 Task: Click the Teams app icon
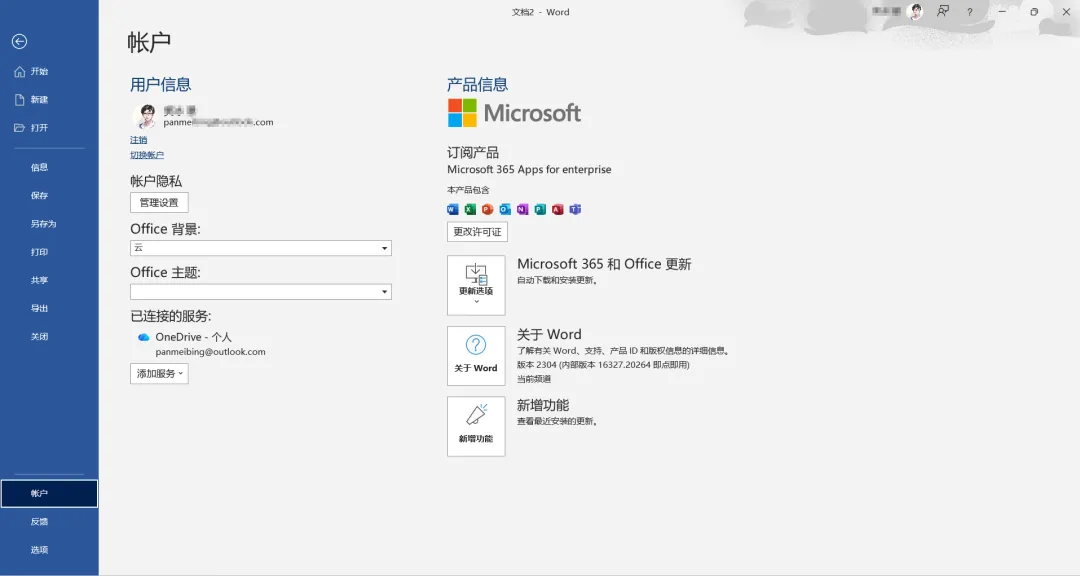575,209
